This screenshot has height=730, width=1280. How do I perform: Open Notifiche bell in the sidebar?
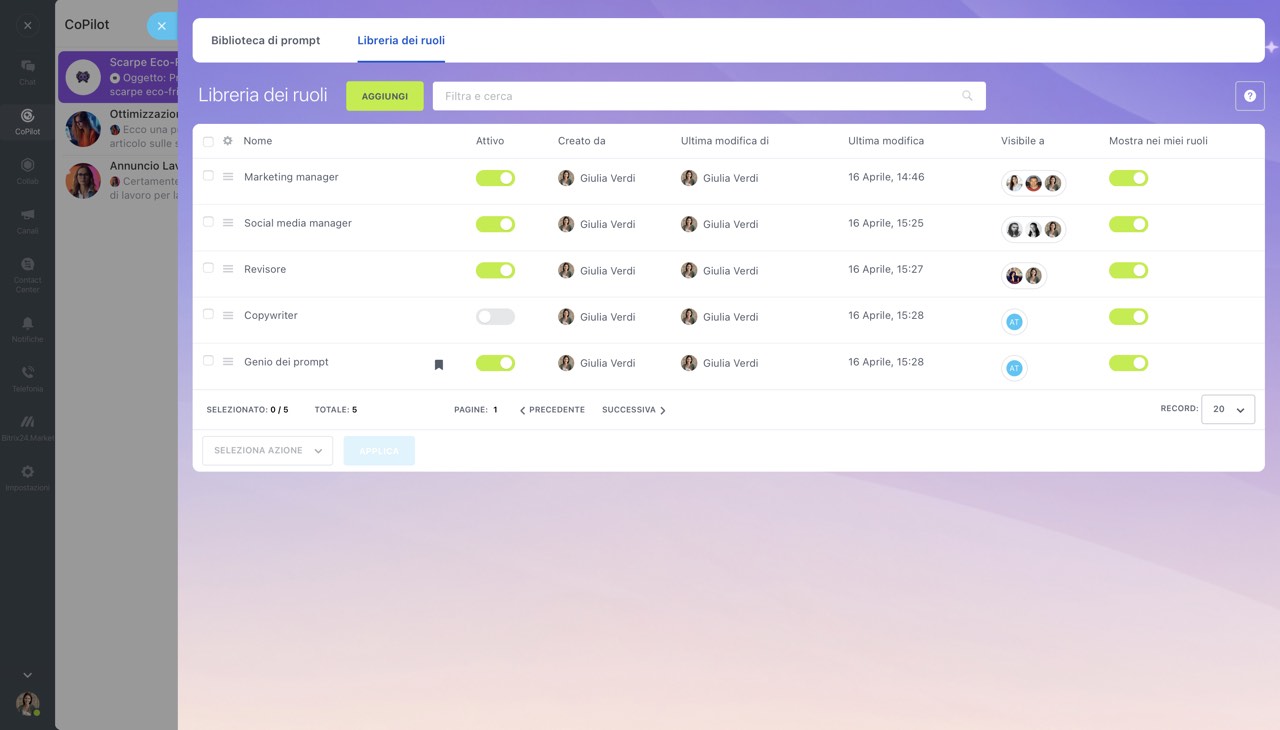[27, 328]
